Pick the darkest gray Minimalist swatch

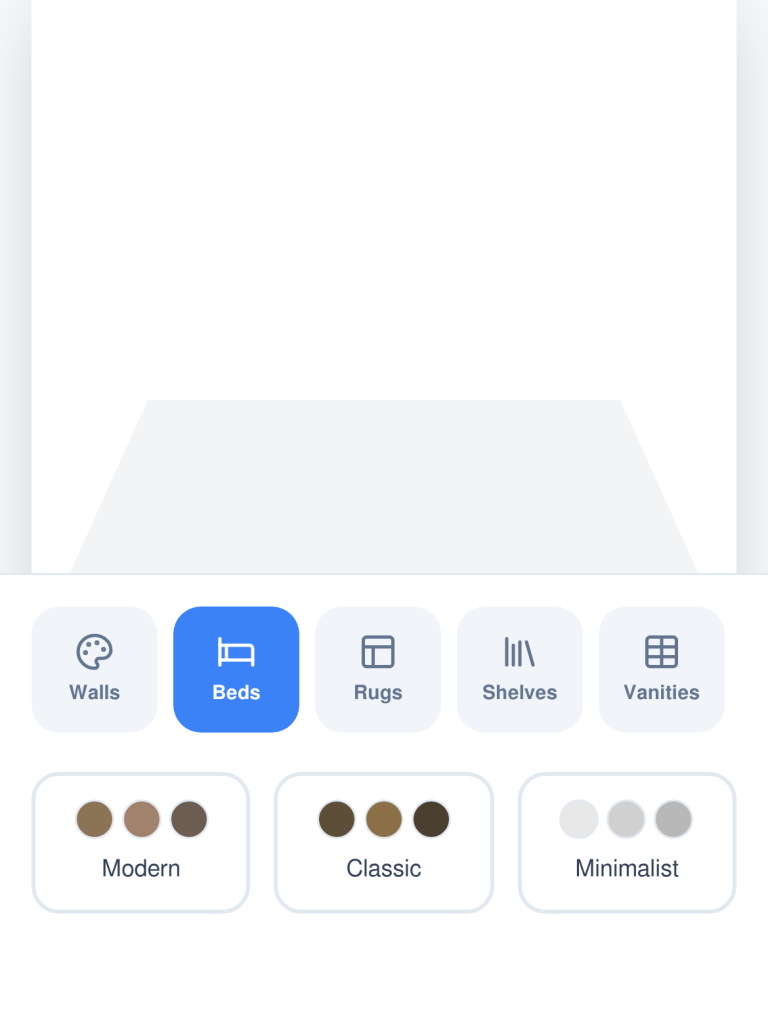tap(673, 819)
